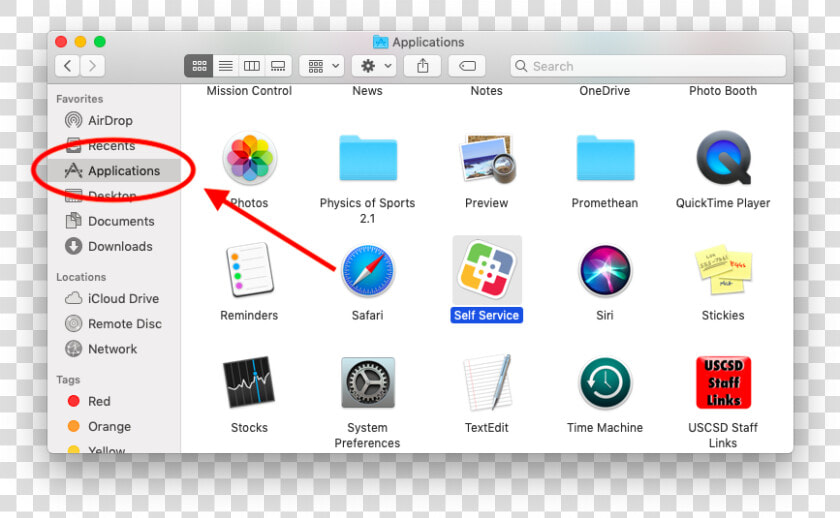This screenshot has width=840, height=518.
Task: Launch the Time Machine icon
Action: pos(605,383)
